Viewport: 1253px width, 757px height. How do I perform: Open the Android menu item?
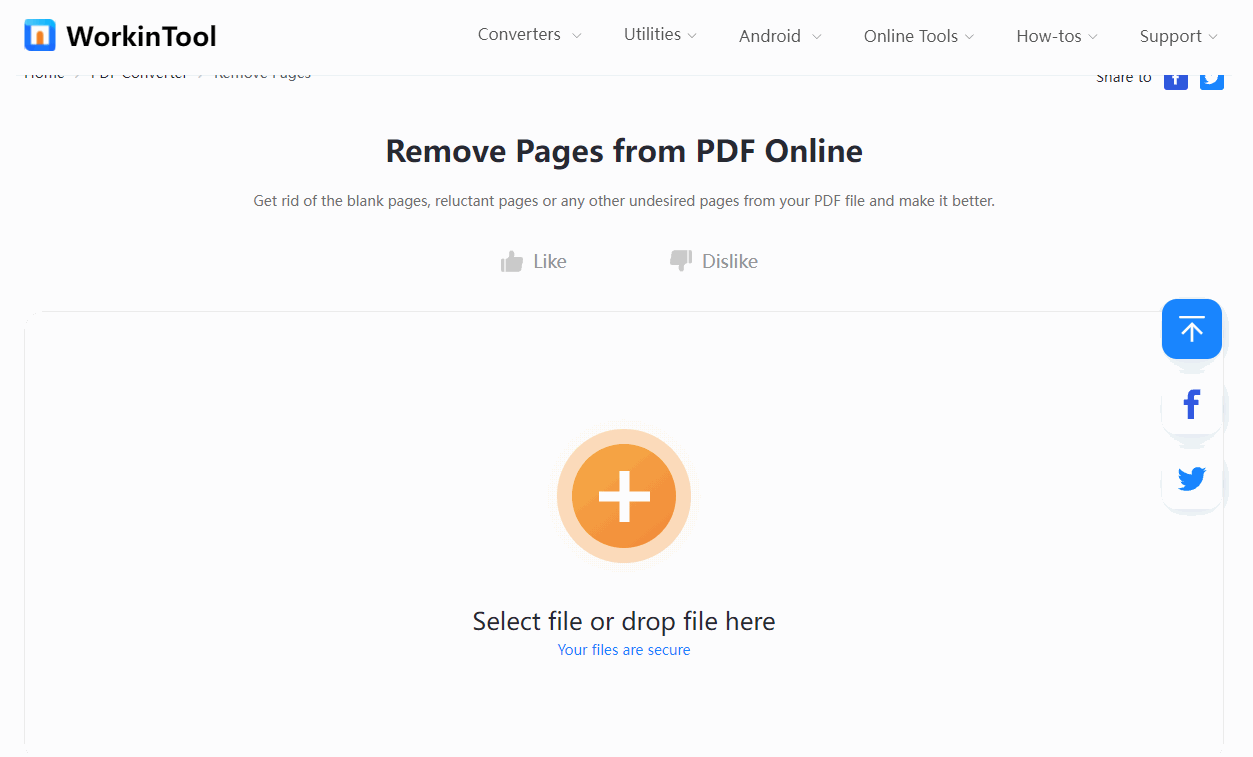pos(772,34)
